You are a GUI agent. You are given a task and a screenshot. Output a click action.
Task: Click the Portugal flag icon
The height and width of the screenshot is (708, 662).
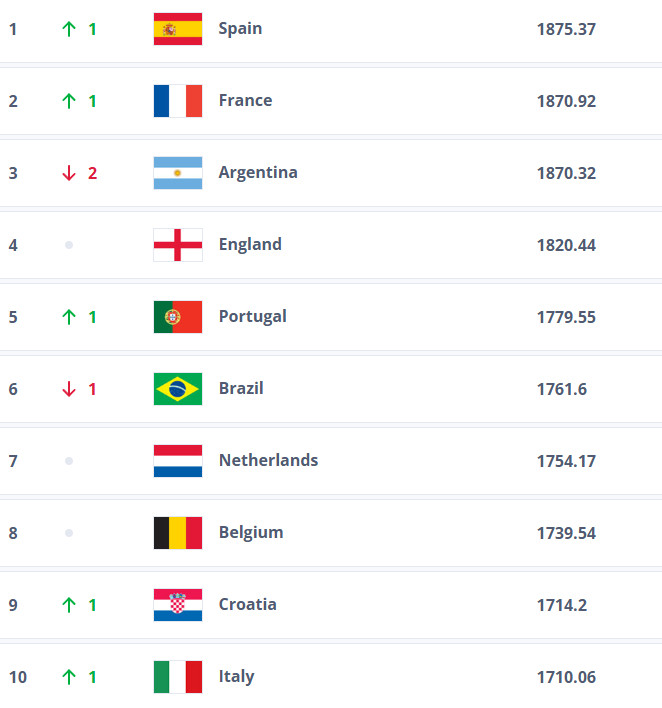[178, 317]
